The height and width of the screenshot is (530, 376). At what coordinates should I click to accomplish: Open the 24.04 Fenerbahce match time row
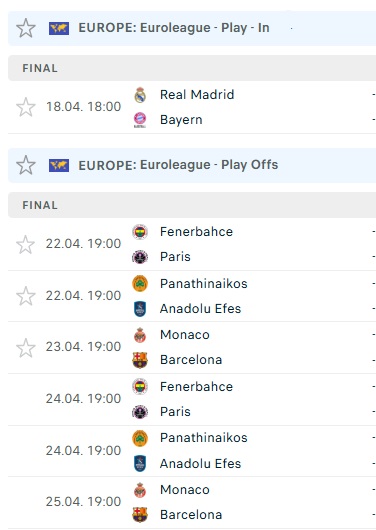192,399
